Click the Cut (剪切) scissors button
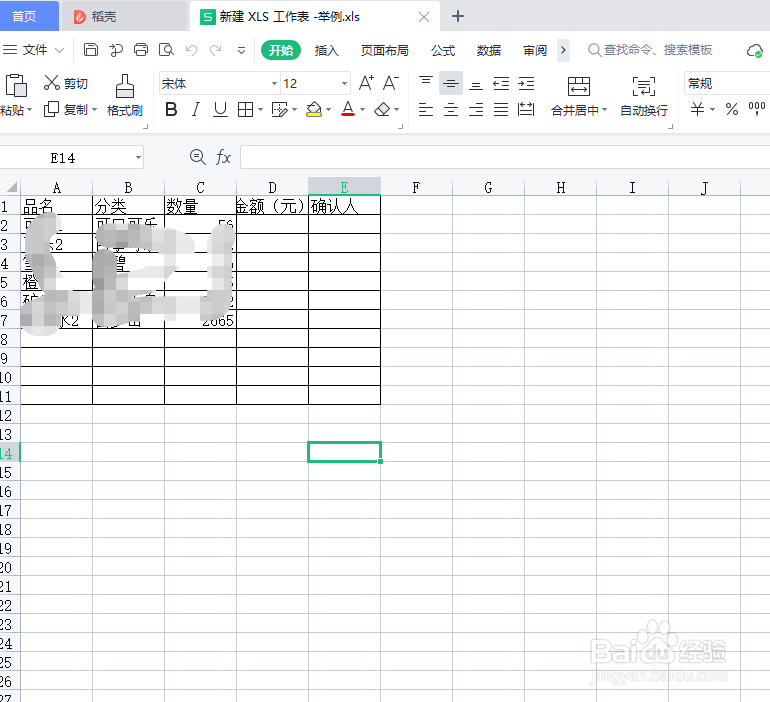This screenshot has height=702, width=770. [65, 83]
